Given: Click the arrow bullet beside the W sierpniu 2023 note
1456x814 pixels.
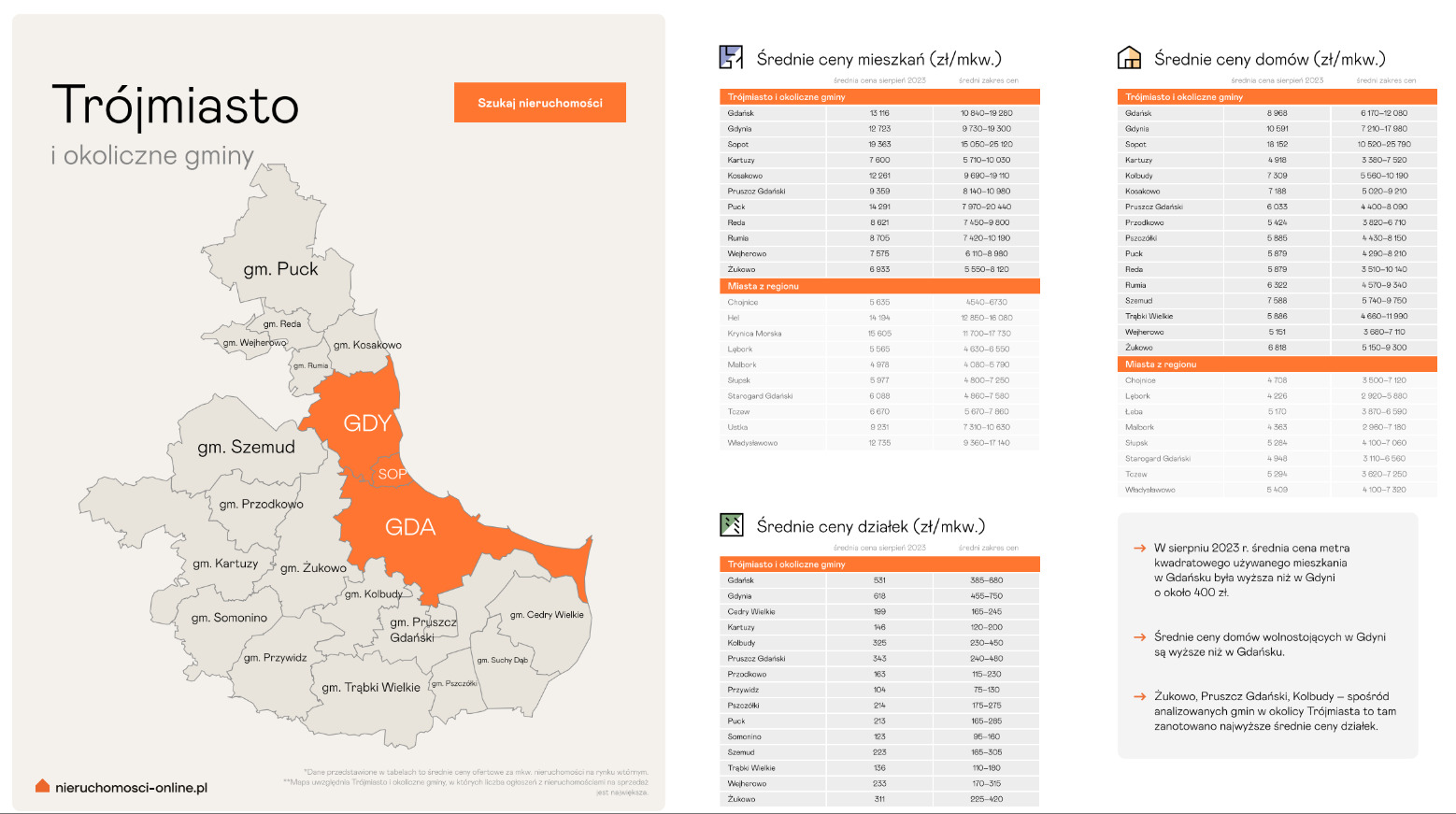Looking at the screenshot, I should 1139,549.
